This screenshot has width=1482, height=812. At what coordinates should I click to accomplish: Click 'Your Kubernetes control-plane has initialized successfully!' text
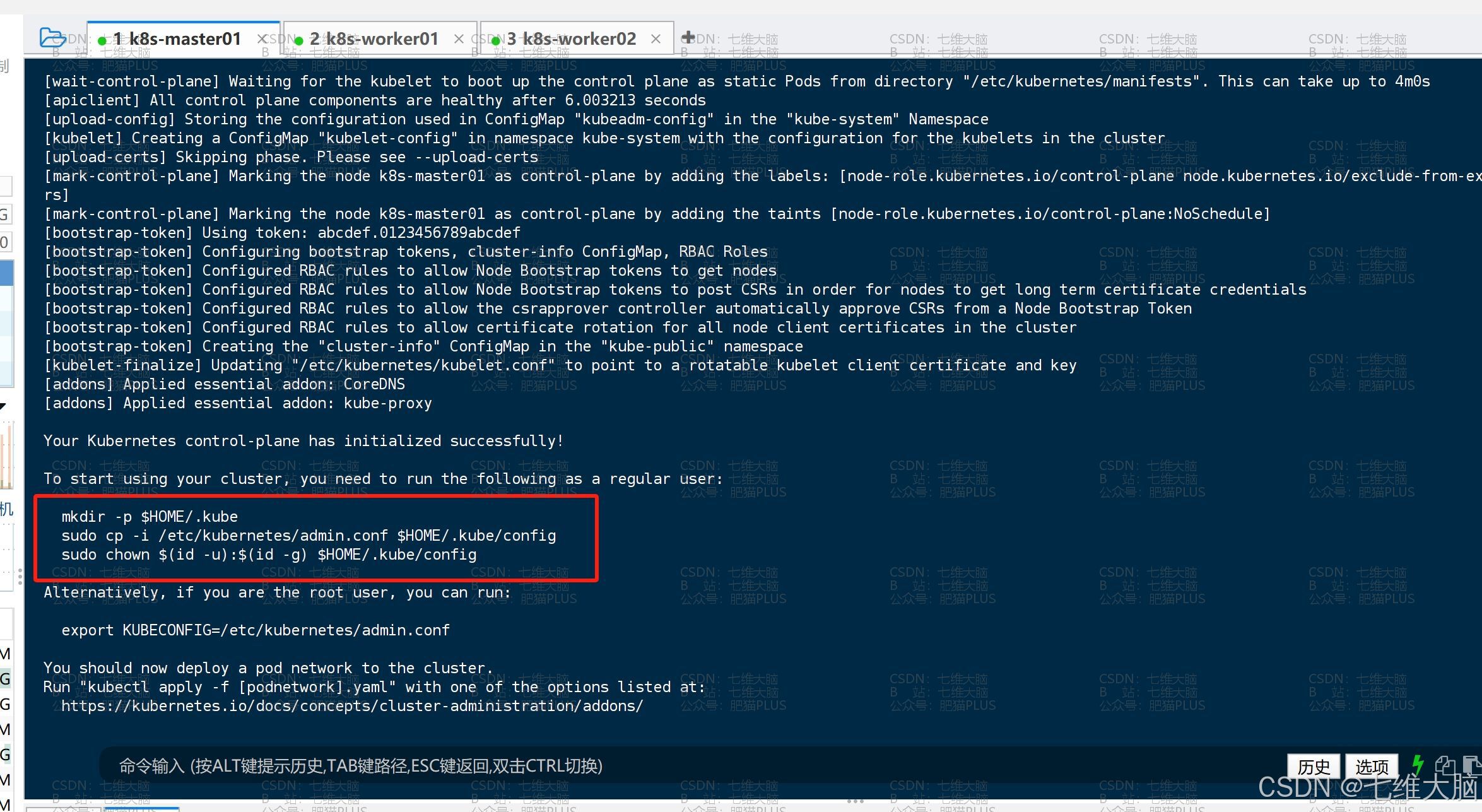(303, 441)
